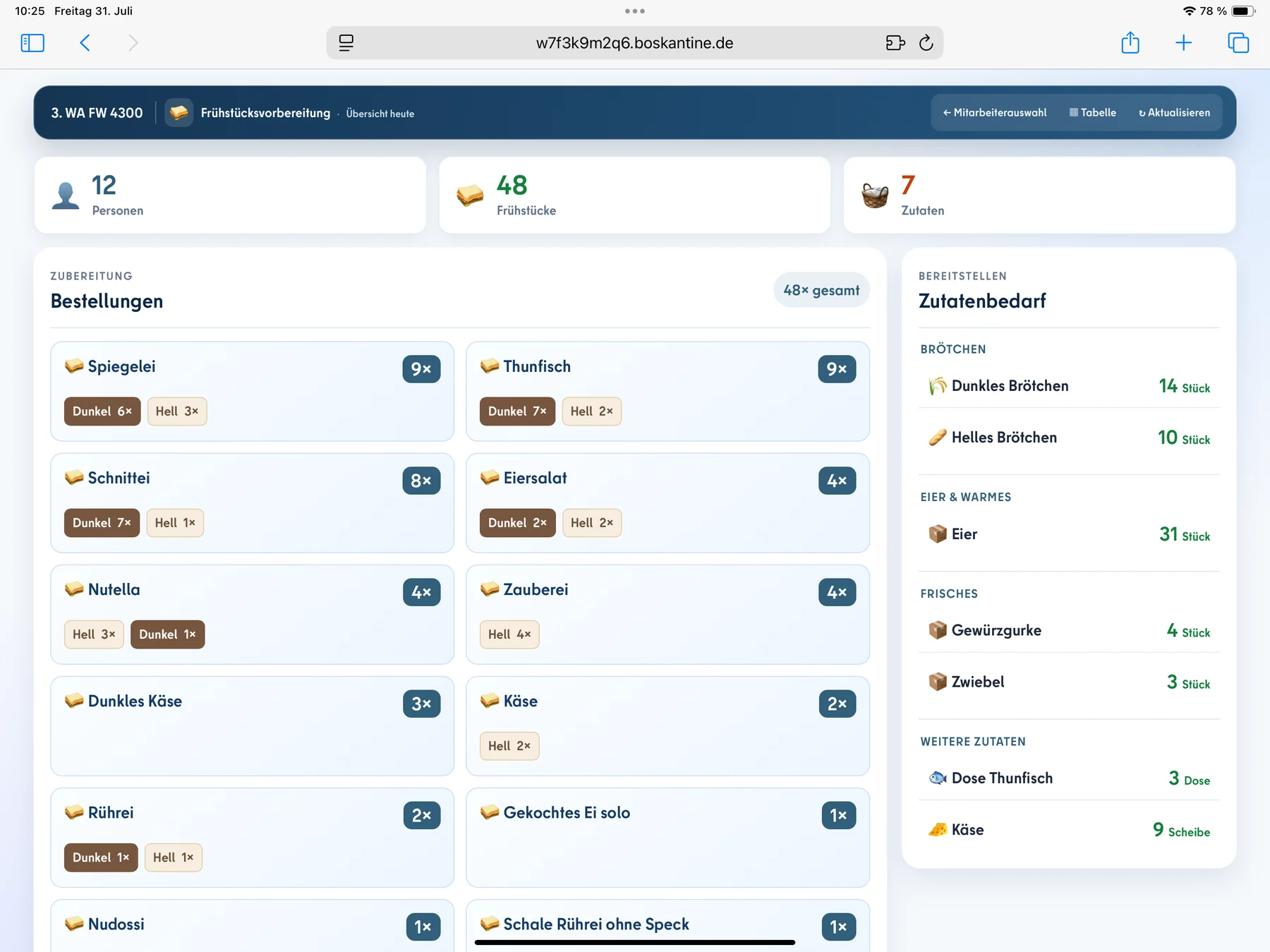Viewport: 1270px width, 952px height.
Task: Switch to Tabelle view
Action: pos(1093,113)
